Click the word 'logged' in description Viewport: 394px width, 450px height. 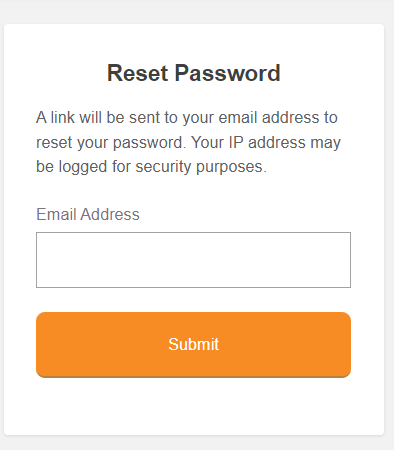point(83,167)
